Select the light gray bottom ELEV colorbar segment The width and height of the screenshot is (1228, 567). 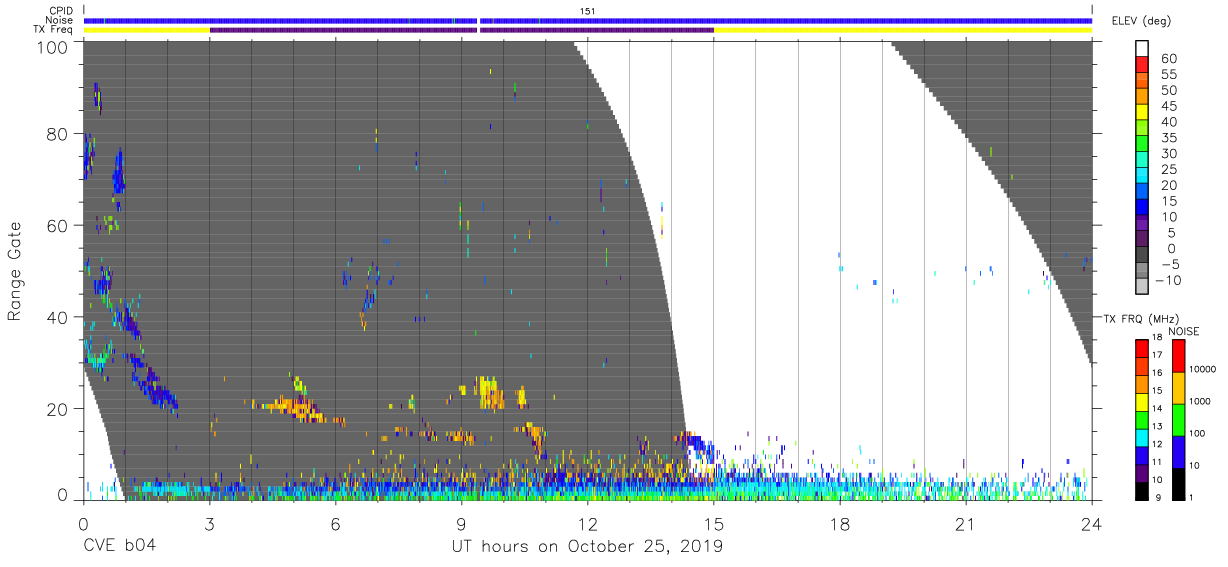point(1144,288)
